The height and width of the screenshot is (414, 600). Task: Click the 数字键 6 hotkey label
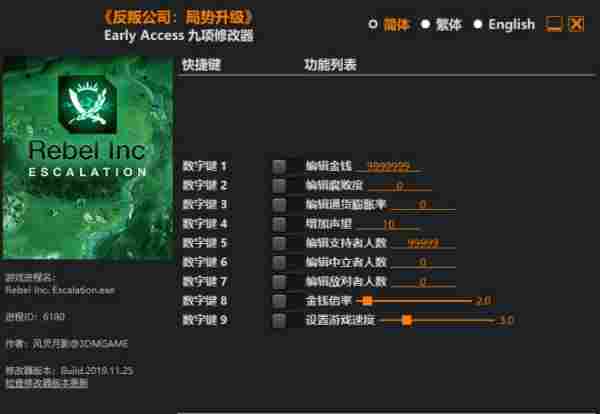point(205,262)
